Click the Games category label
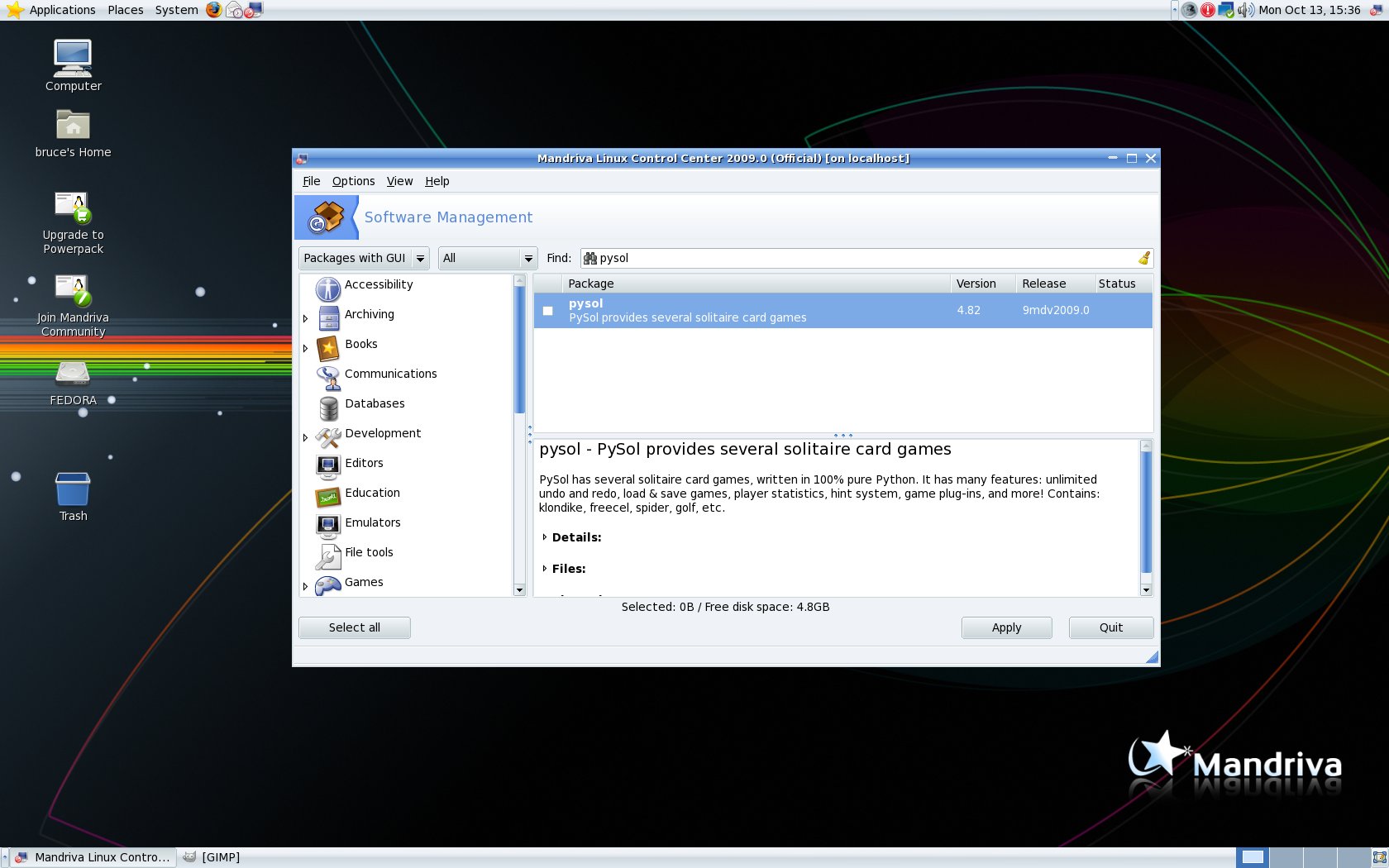The height and width of the screenshot is (868, 1389). (364, 582)
